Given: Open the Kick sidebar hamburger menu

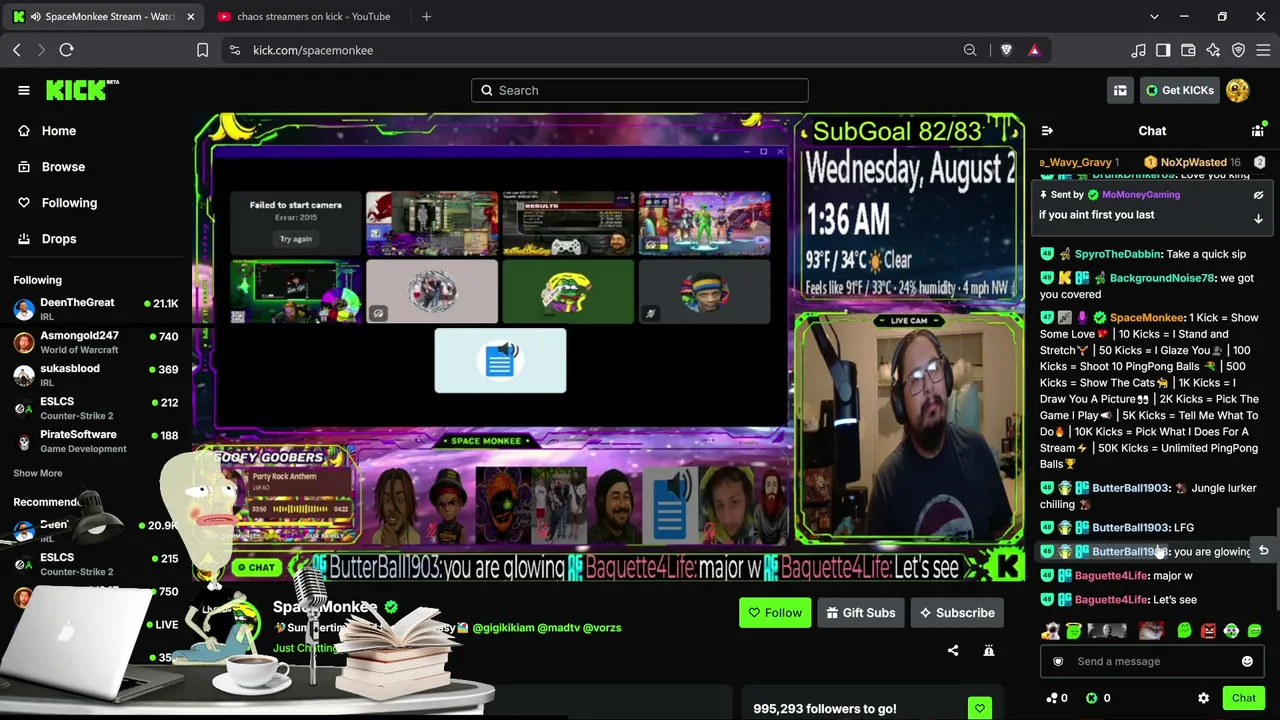Looking at the screenshot, I should [x=24, y=90].
